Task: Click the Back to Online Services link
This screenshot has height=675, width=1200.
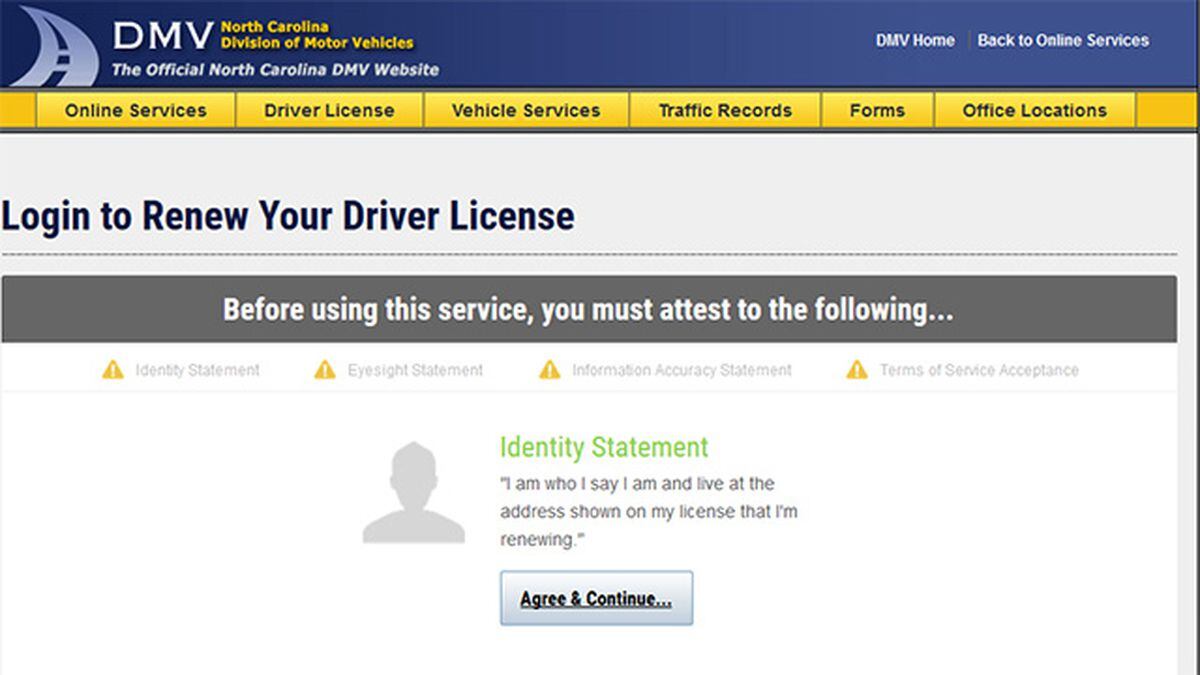Action: (x=1063, y=41)
